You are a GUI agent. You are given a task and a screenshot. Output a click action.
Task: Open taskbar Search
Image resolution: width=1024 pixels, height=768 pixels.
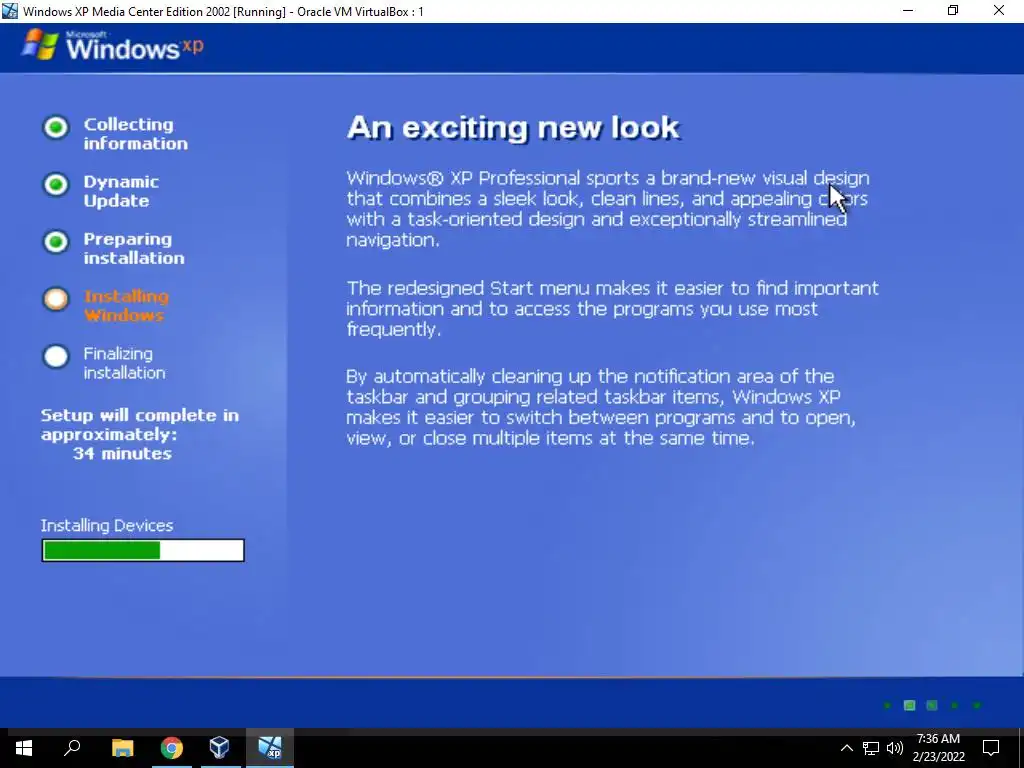click(x=72, y=748)
